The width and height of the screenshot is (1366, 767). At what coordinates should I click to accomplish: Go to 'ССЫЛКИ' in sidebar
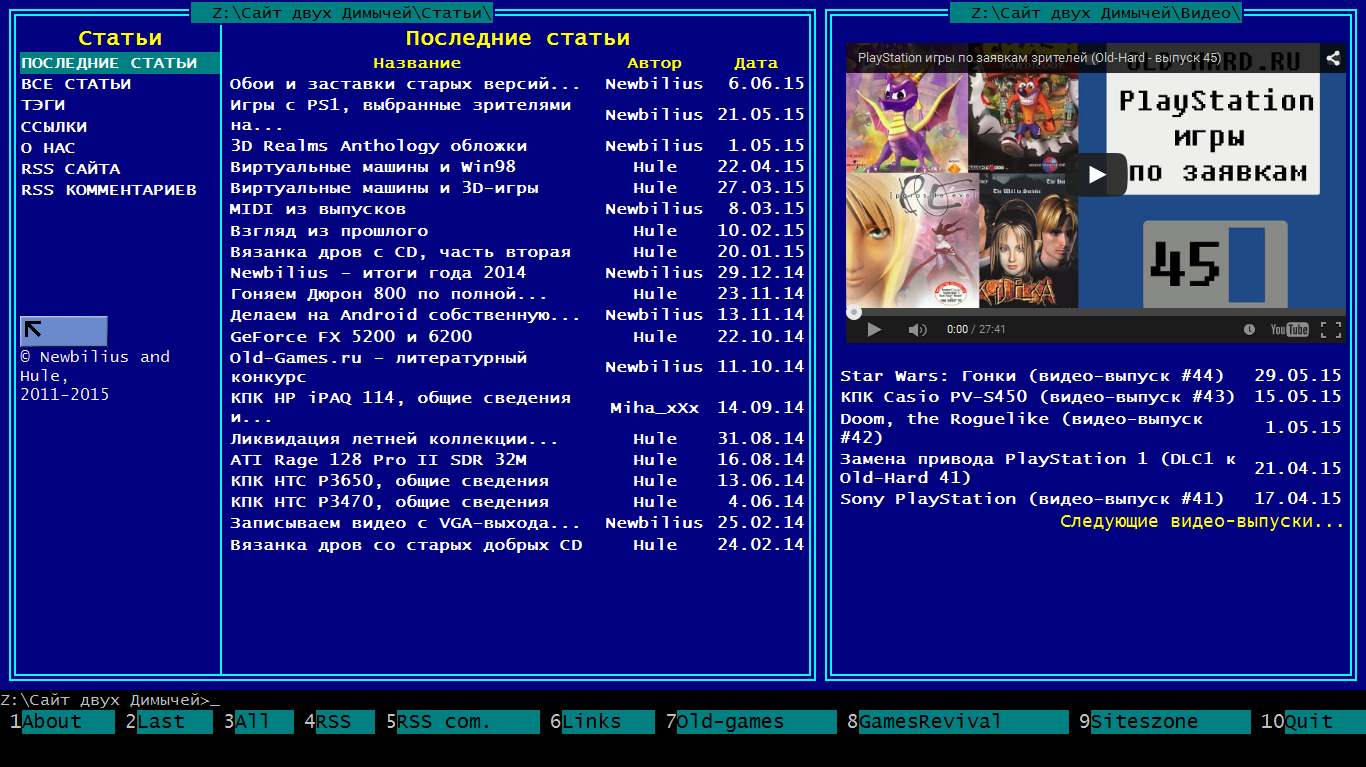point(54,127)
